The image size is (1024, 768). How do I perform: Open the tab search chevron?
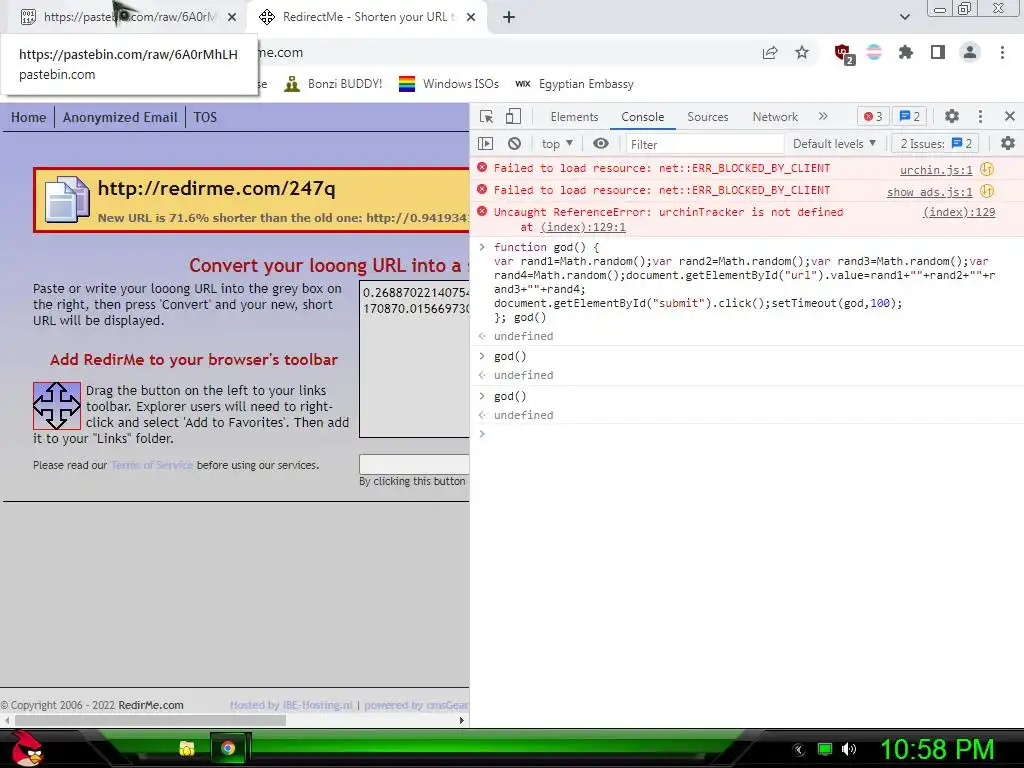[x=904, y=17]
